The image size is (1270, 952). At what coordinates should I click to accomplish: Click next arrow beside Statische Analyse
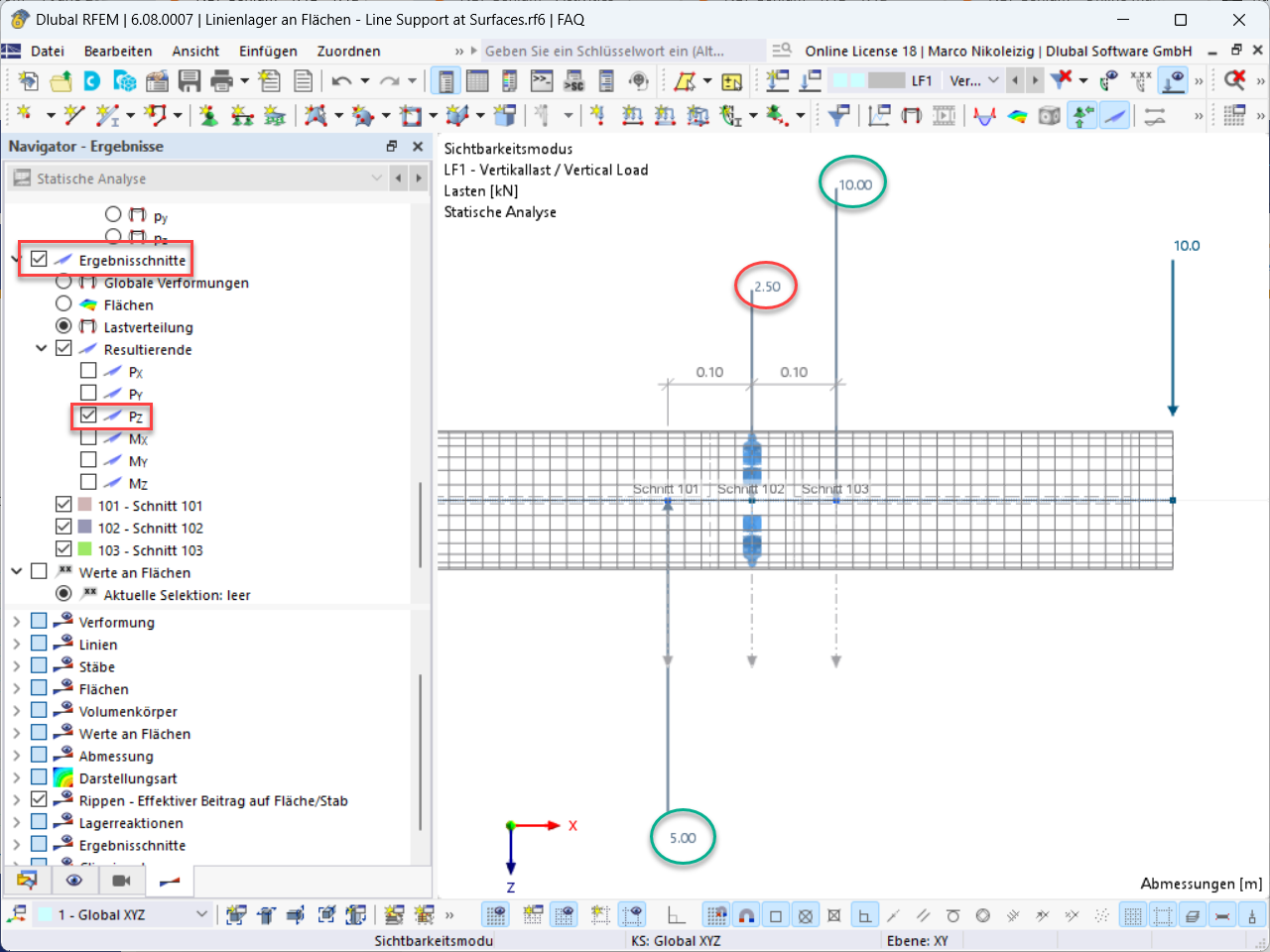pos(418,178)
